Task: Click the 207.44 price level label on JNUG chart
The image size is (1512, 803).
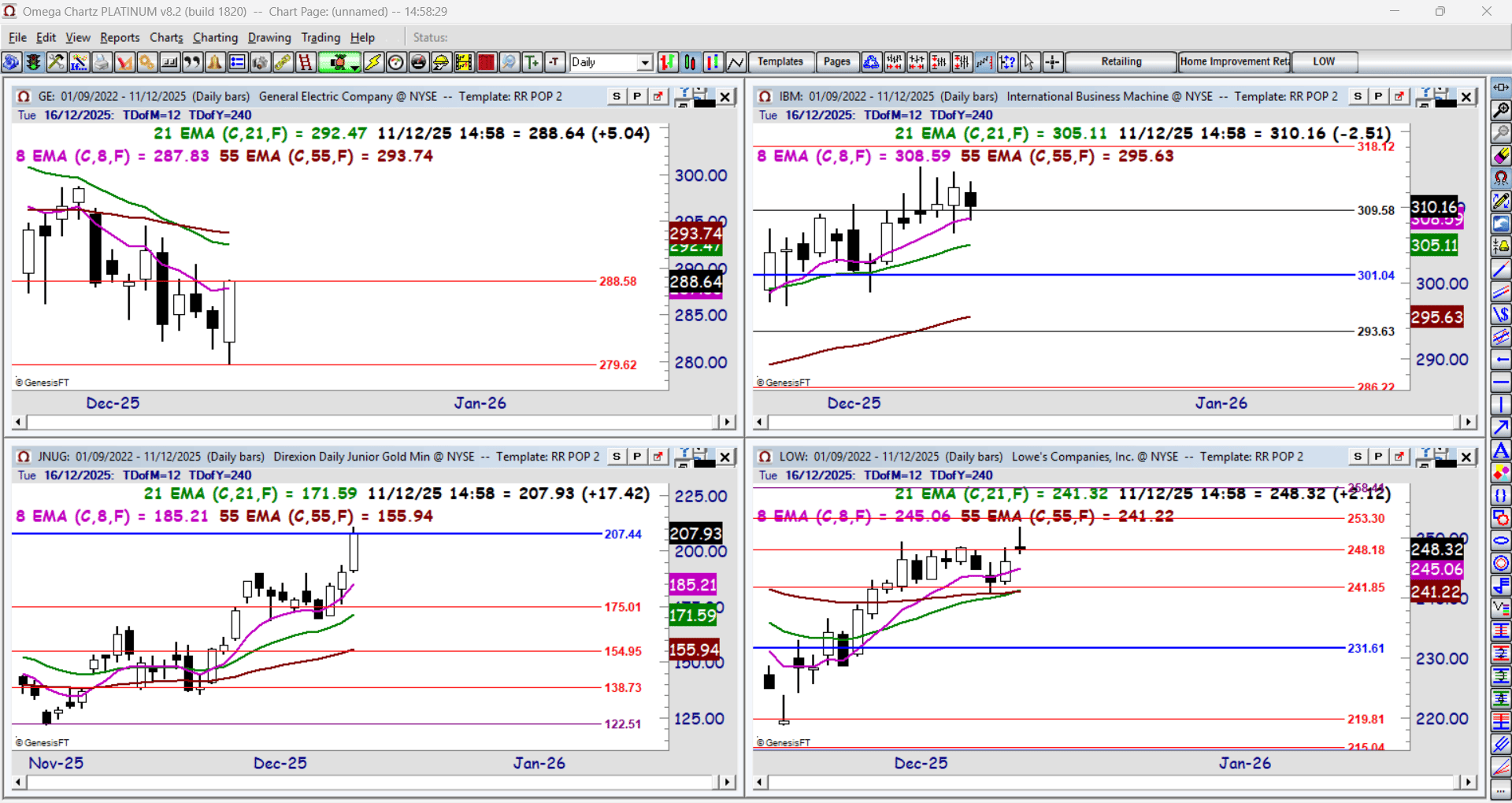Action: (623, 534)
